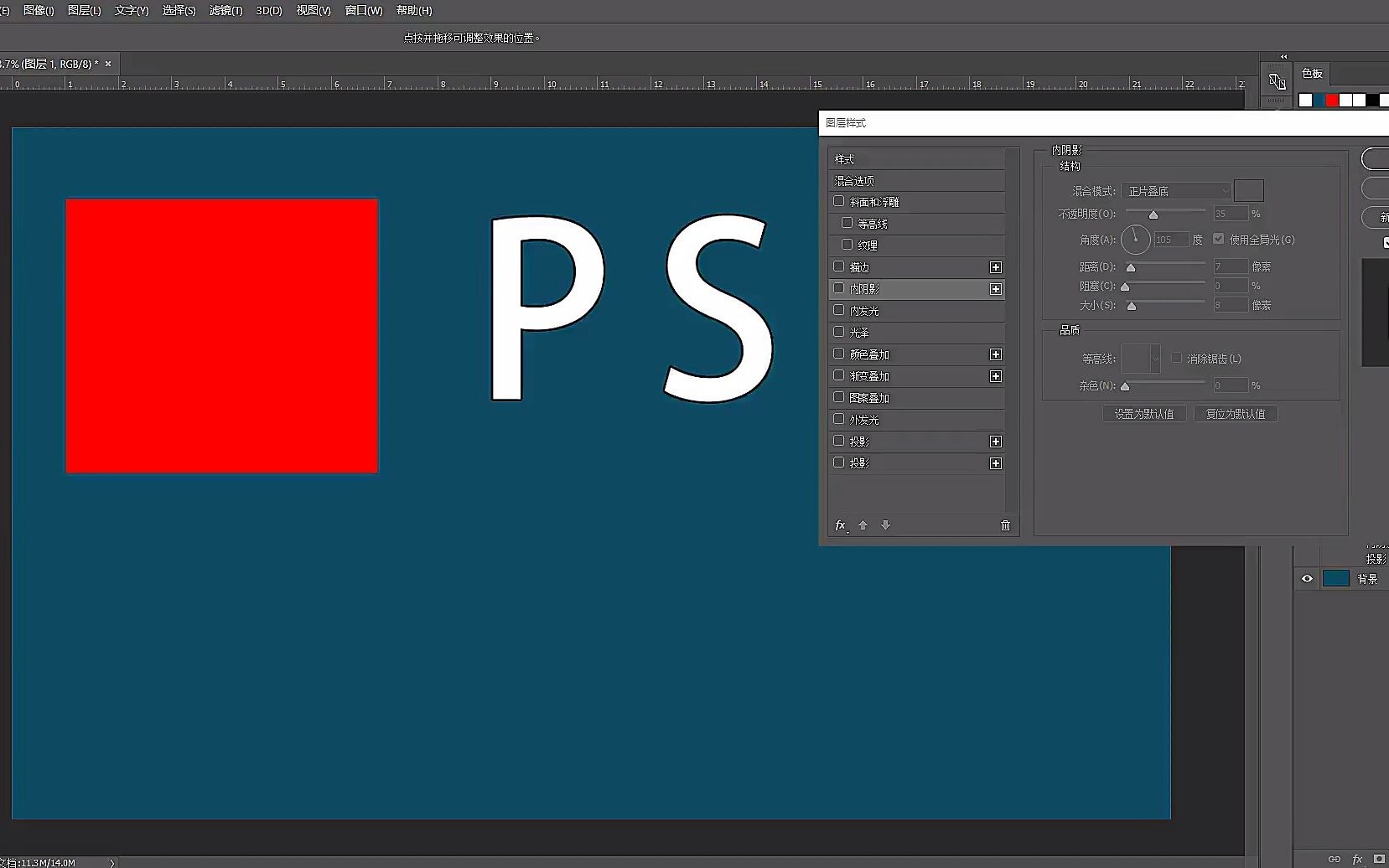Enable the 内发光 checkbox
The height and width of the screenshot is (868, 1389).
839,310
